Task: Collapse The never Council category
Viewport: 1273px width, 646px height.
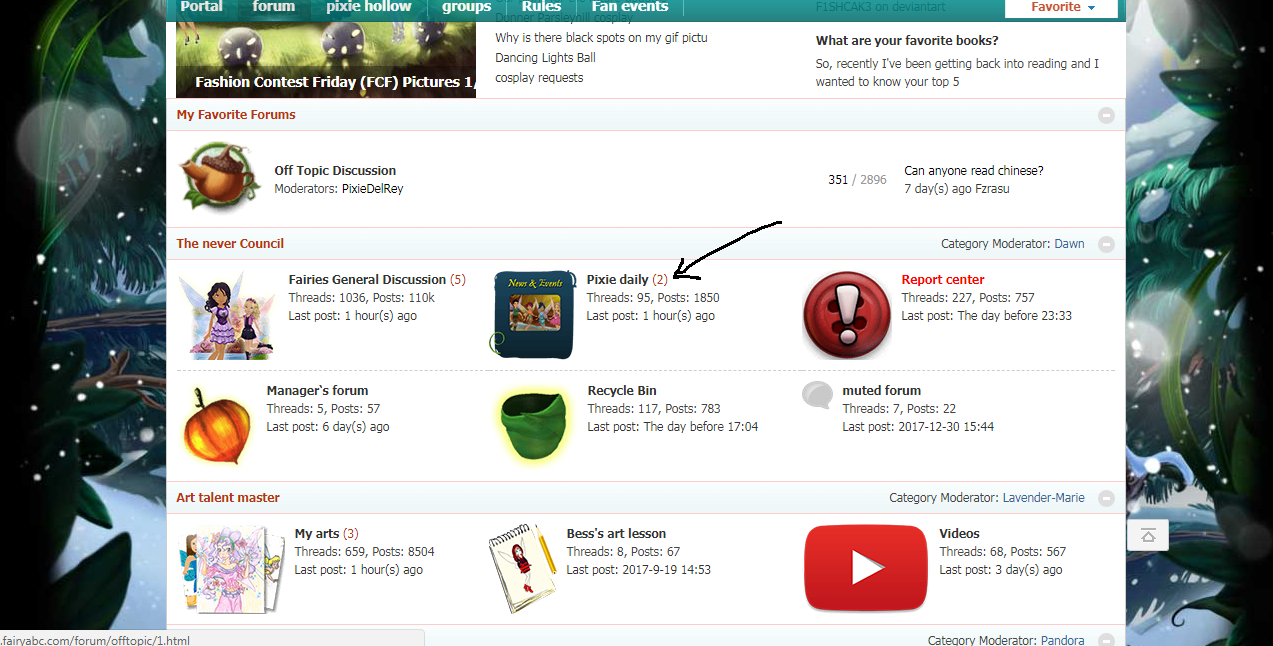Action: pyautogui.click(x=1106, y=244)
